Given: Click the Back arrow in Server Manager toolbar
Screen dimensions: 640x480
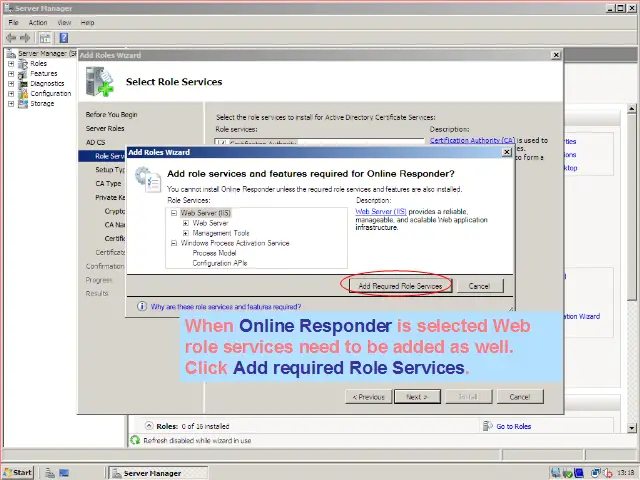Looking at the screenshot, I should click(11, 38).
